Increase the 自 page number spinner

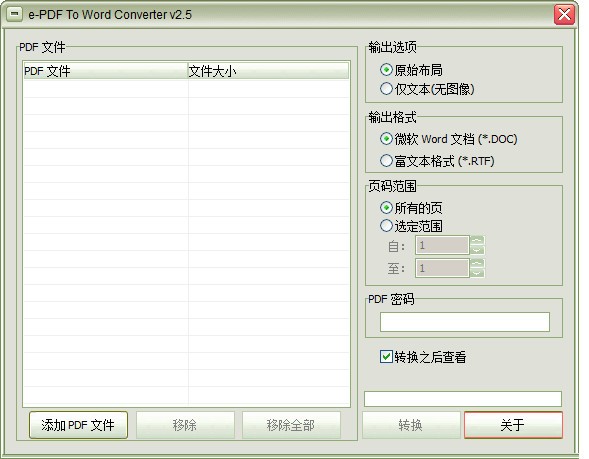coord(477,241)
